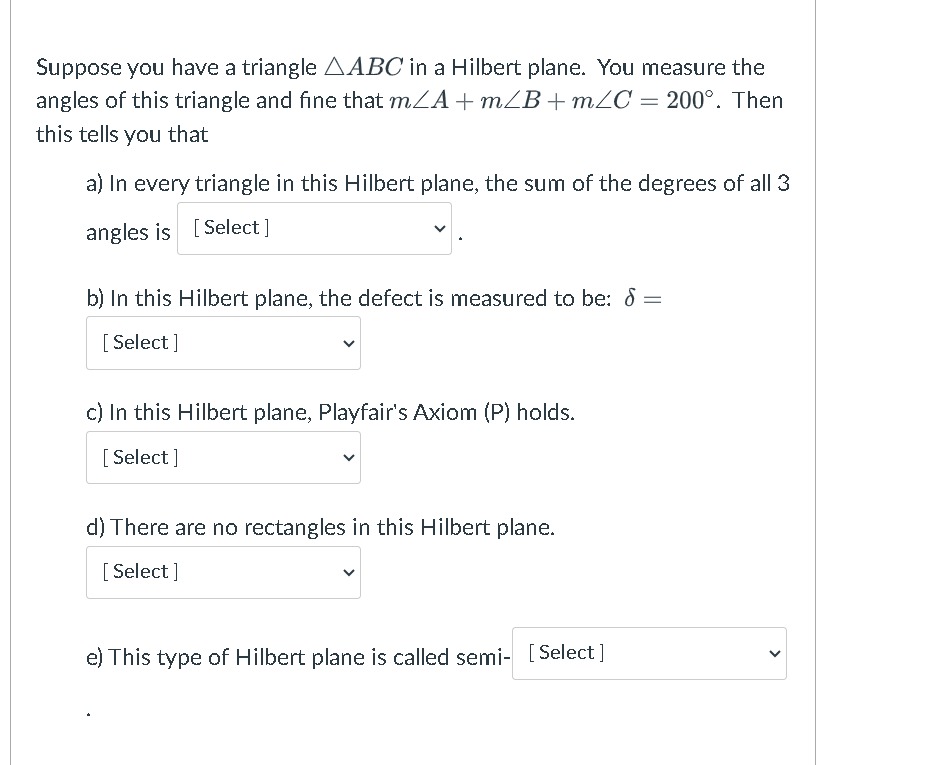Click the [Select] label in part e)
Screen dimensions: 949x765
tap(566, 652)
